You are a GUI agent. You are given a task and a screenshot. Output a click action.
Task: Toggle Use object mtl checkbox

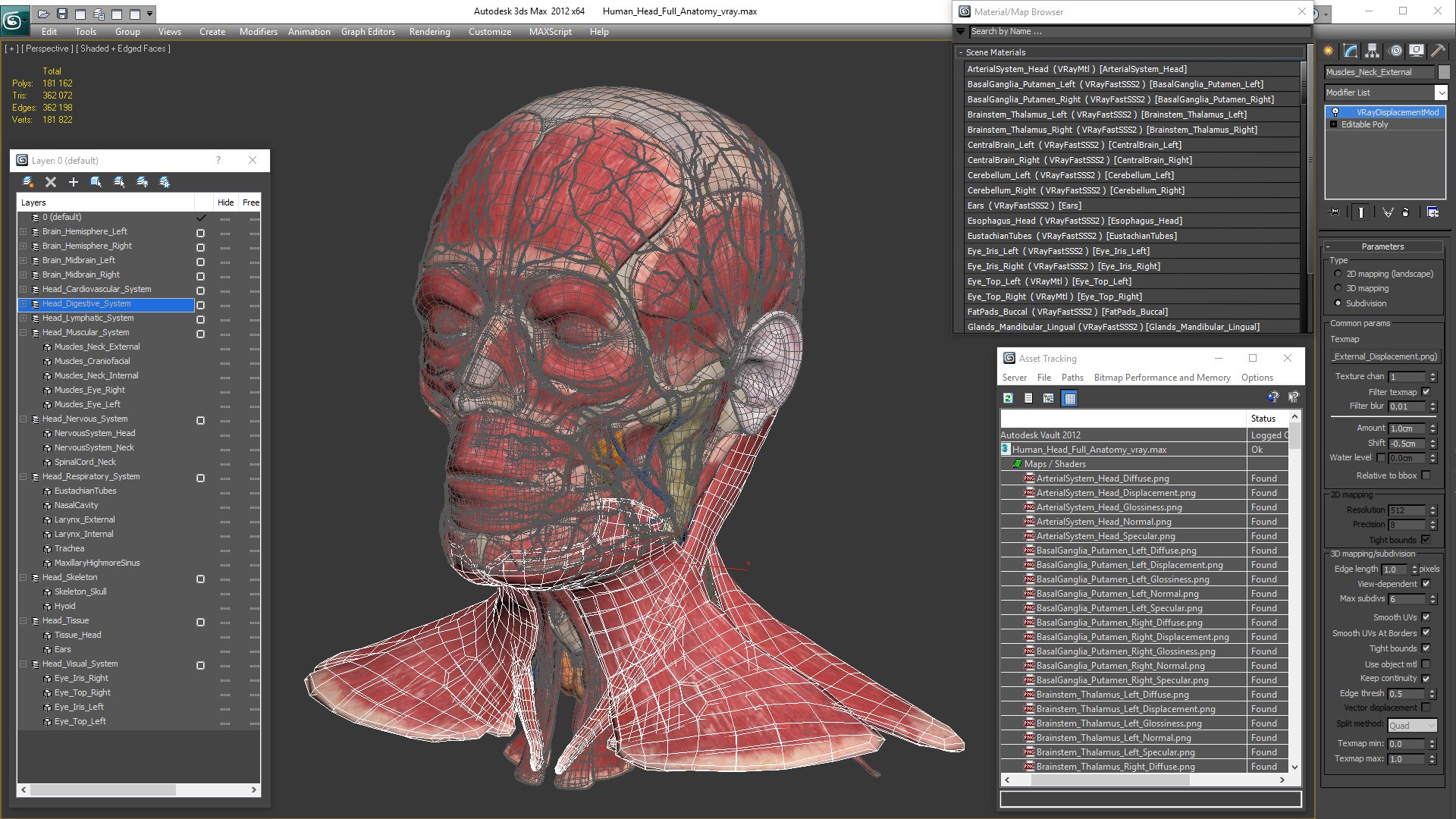(x=1426, y=664)
